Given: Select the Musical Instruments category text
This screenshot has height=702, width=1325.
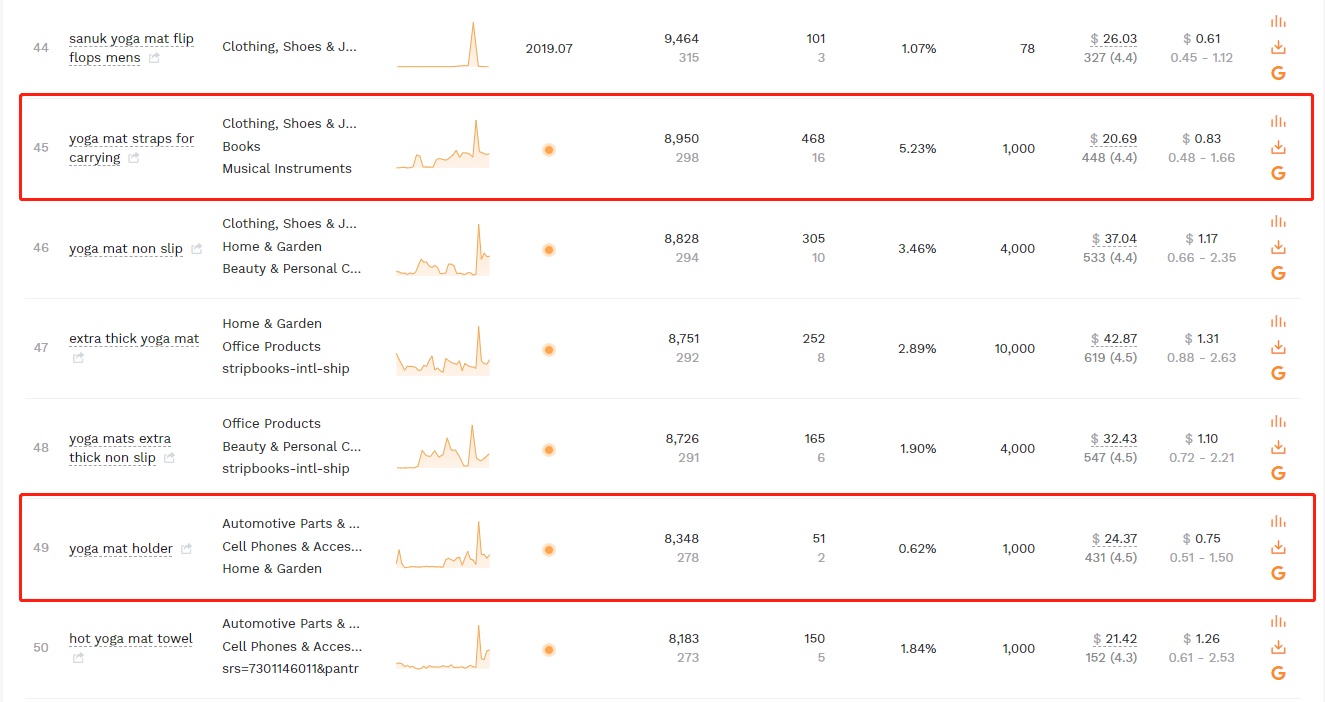Looking at the screenshot, I should coord(287,169).
